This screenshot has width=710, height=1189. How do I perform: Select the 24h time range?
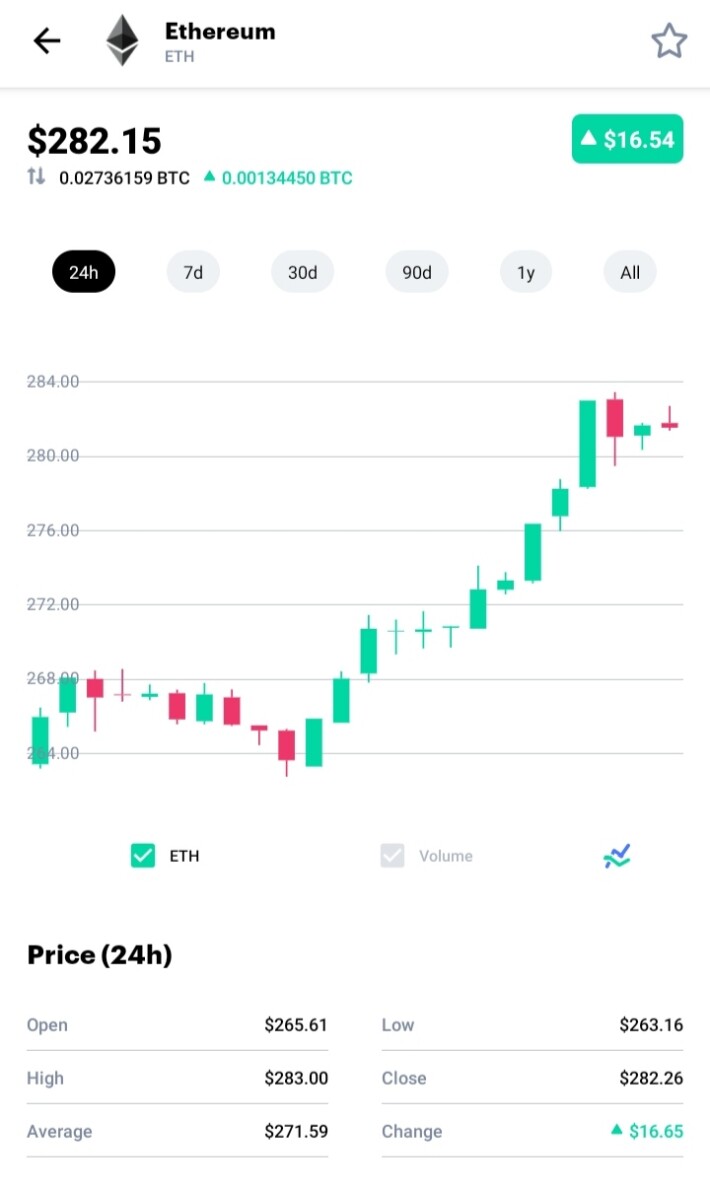(83, 272)
